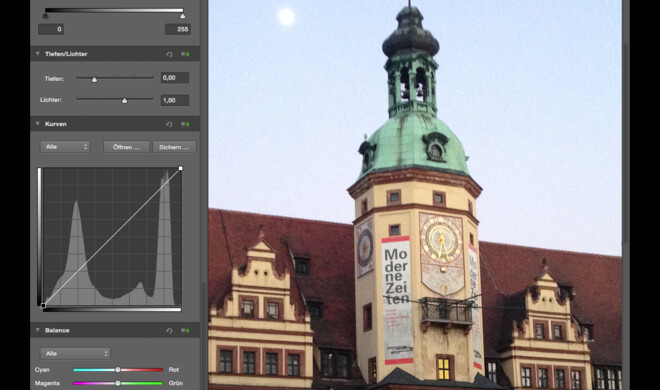Click the Tiefen: label
The height and width of the screenshot is (390, 660).
coord(54,79)
